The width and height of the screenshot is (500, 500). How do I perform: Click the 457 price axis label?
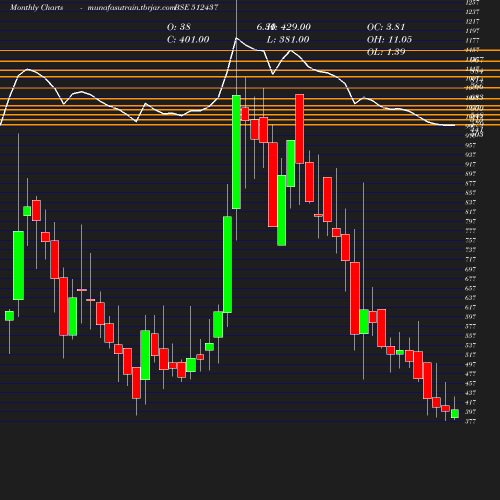tap(470, 383)
